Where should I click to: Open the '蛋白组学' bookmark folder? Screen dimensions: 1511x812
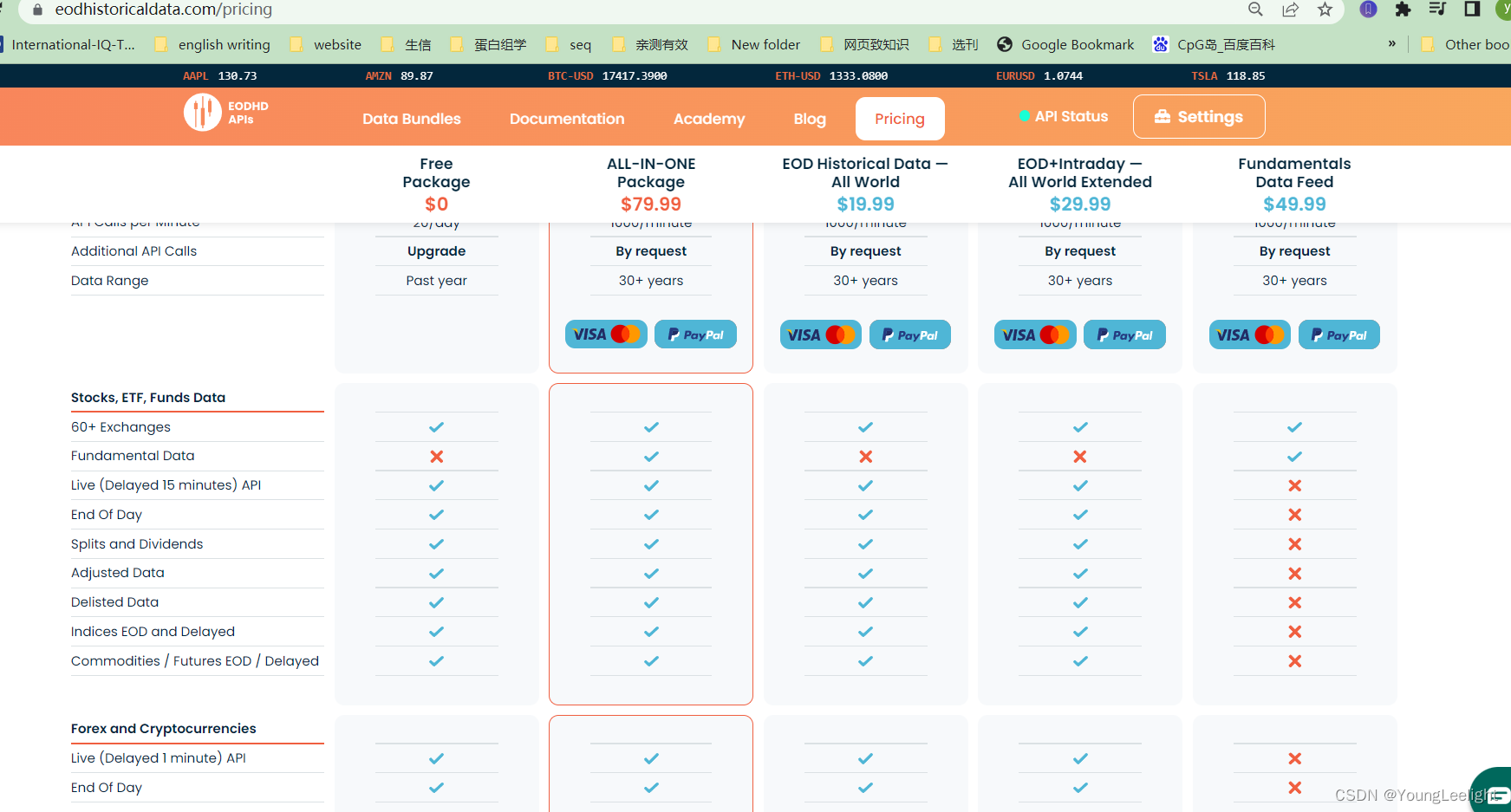[x=488, y=45]
